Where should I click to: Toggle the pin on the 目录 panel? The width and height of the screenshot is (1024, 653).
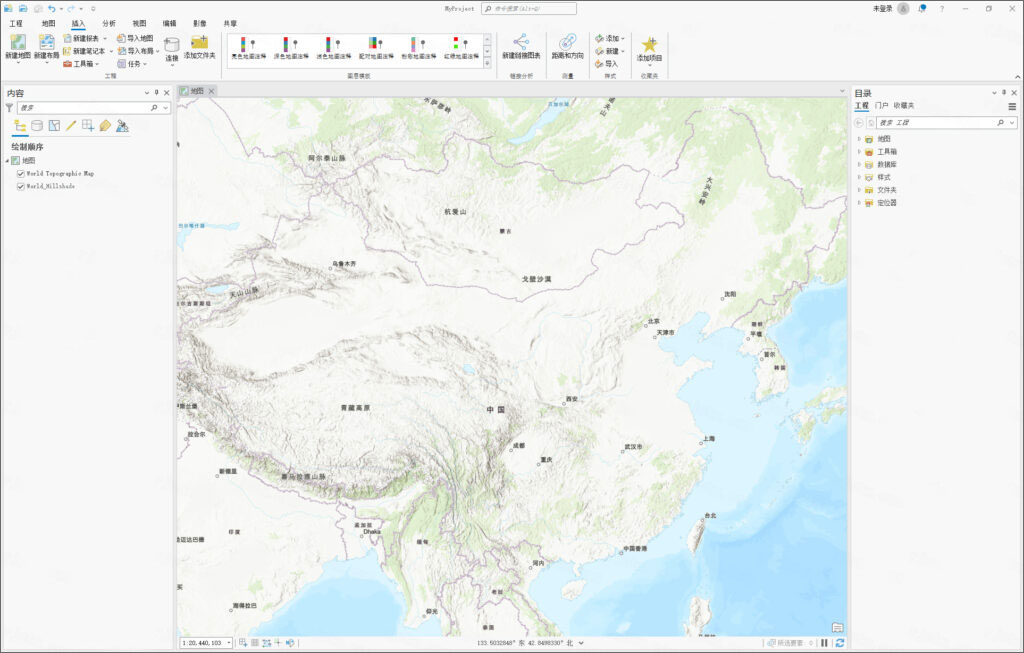(x=1003, y=93)
